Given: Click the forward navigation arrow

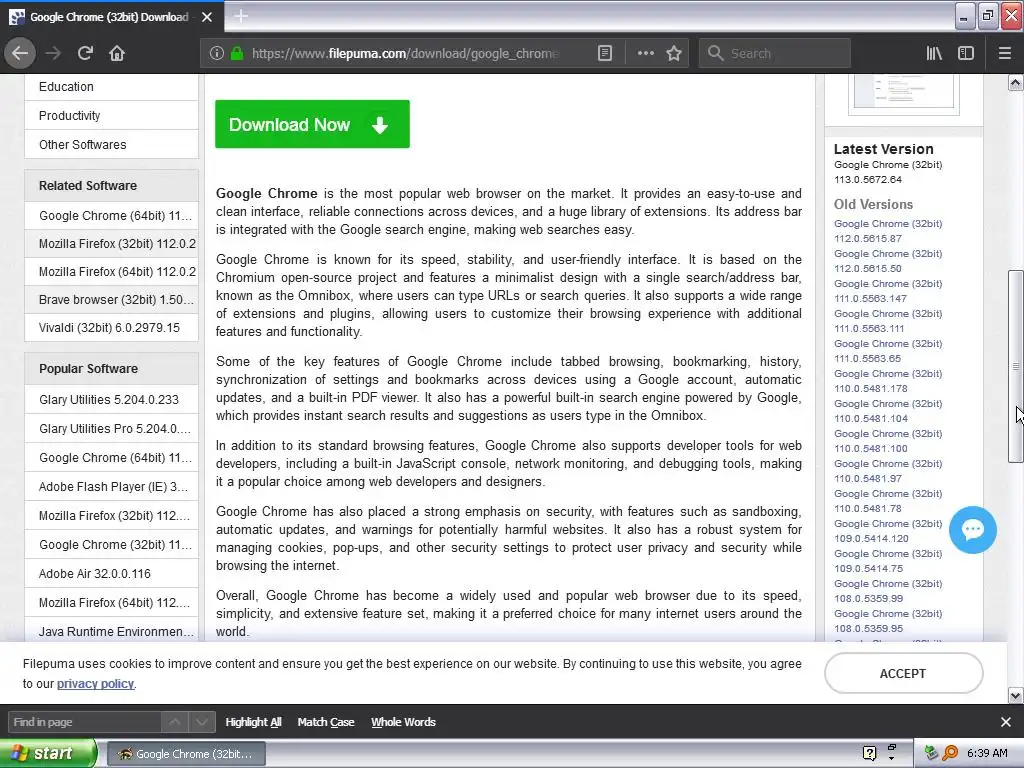Looking at the screenshot, I should point(53,53).
